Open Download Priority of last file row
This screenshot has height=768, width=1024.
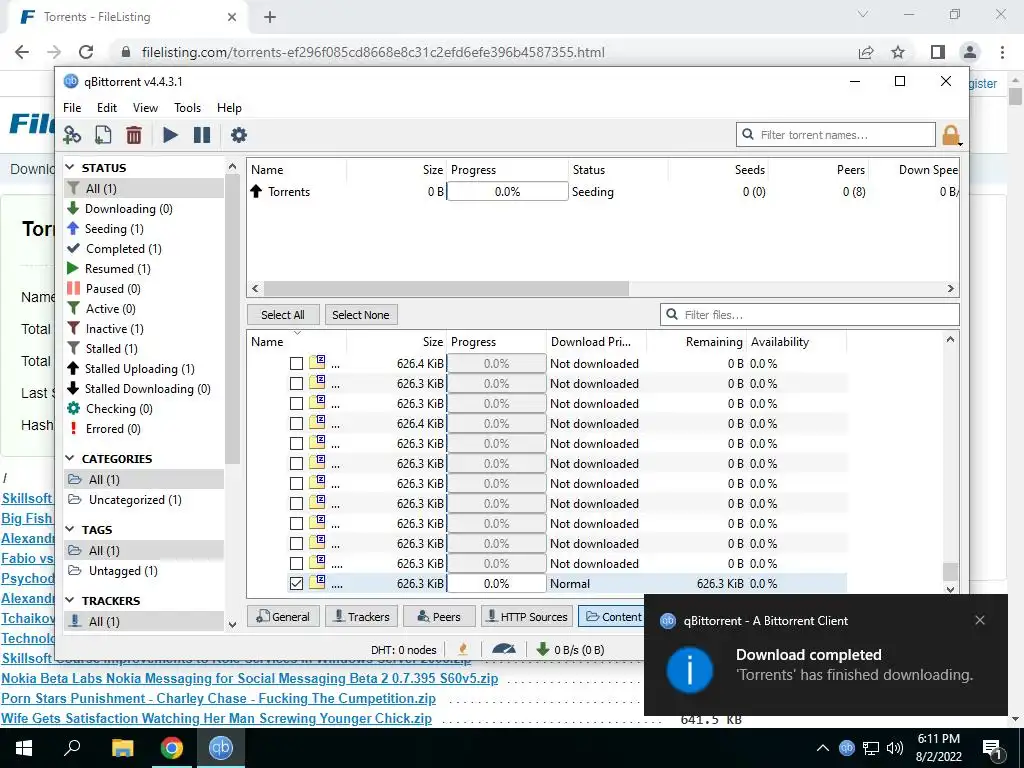(x=596, y=584)
